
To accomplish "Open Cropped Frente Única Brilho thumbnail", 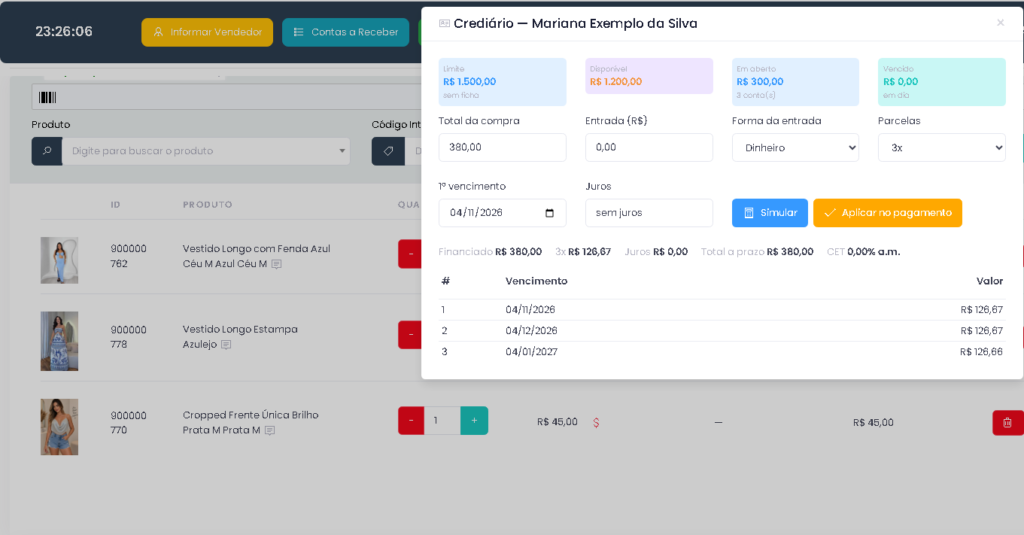I will point(59,427).
